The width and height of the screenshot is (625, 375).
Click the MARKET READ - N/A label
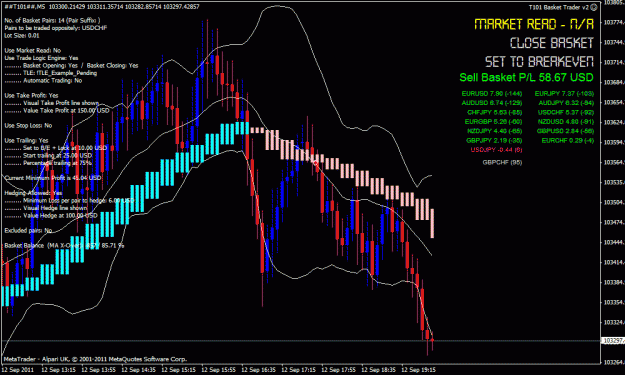tap(534, 24)
